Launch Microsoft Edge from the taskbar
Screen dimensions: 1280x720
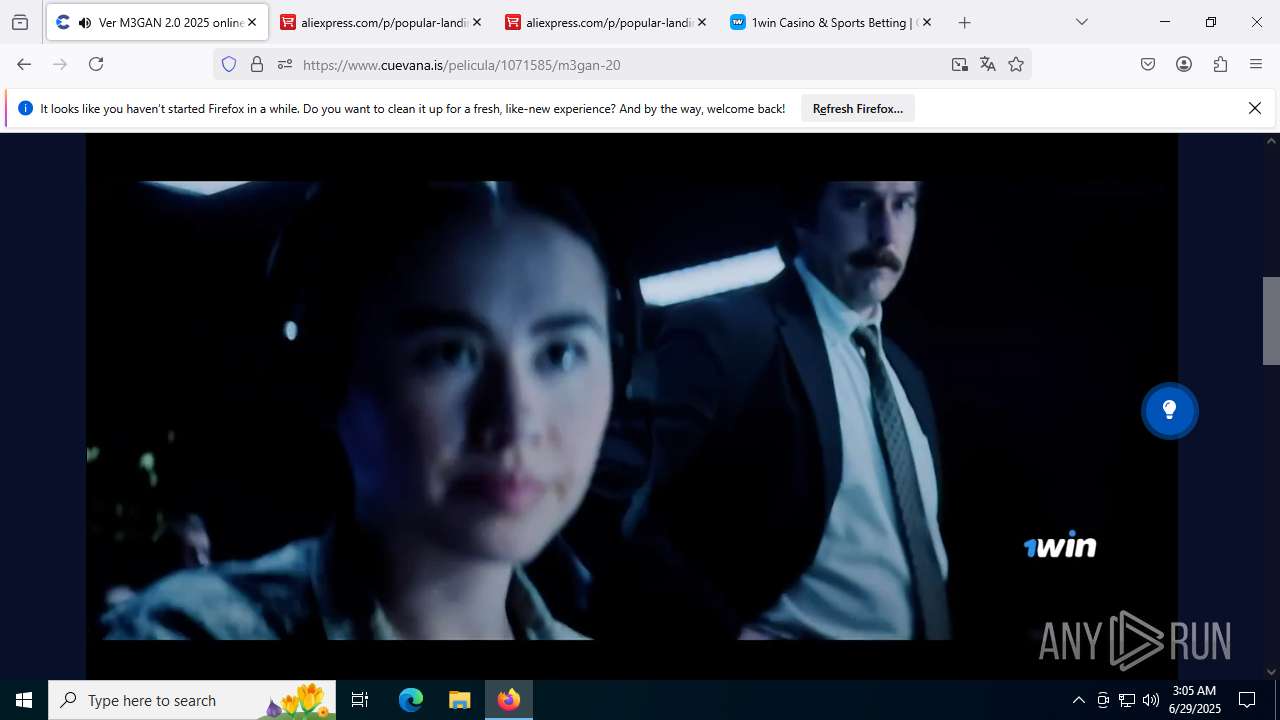pyautogui.click(x=411, y=700)
